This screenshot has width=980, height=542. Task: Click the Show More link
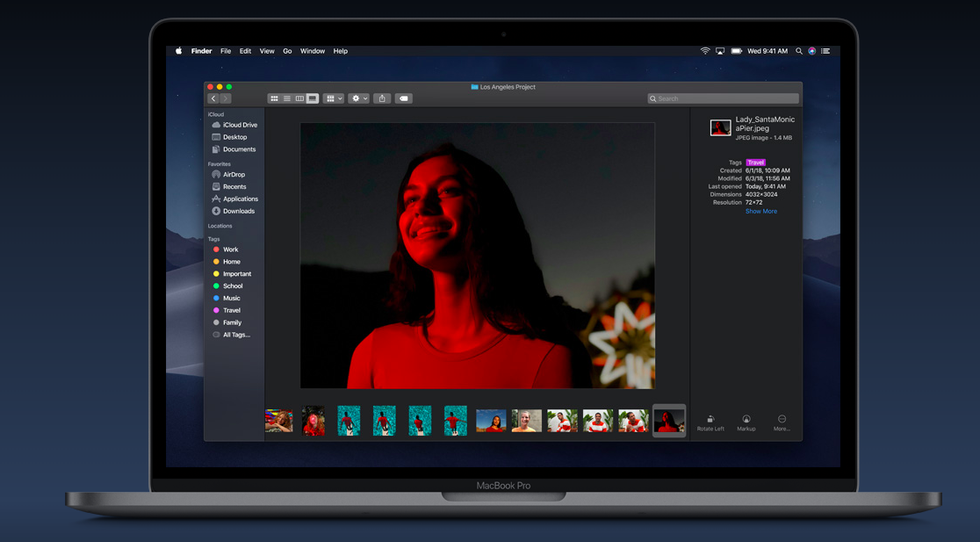760,211
